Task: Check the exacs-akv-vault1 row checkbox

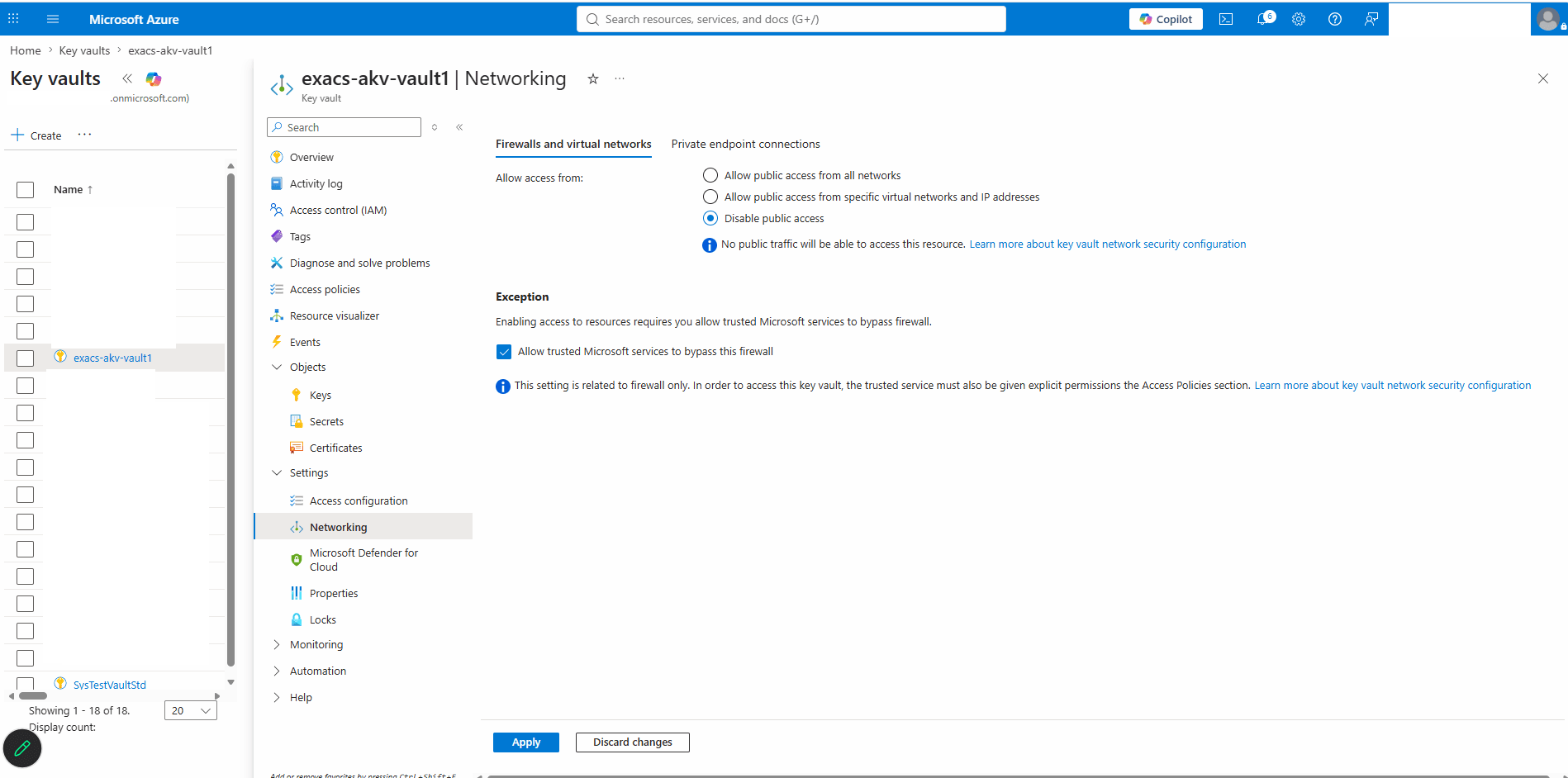Action: [x=26, y=358]
